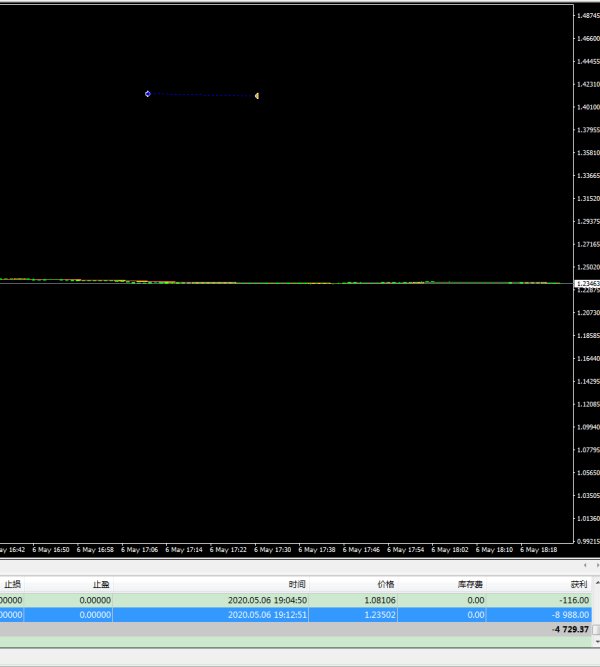The image size is (600, 667).
Task: Click the 库存费 column header
Action: coord(470,584)
